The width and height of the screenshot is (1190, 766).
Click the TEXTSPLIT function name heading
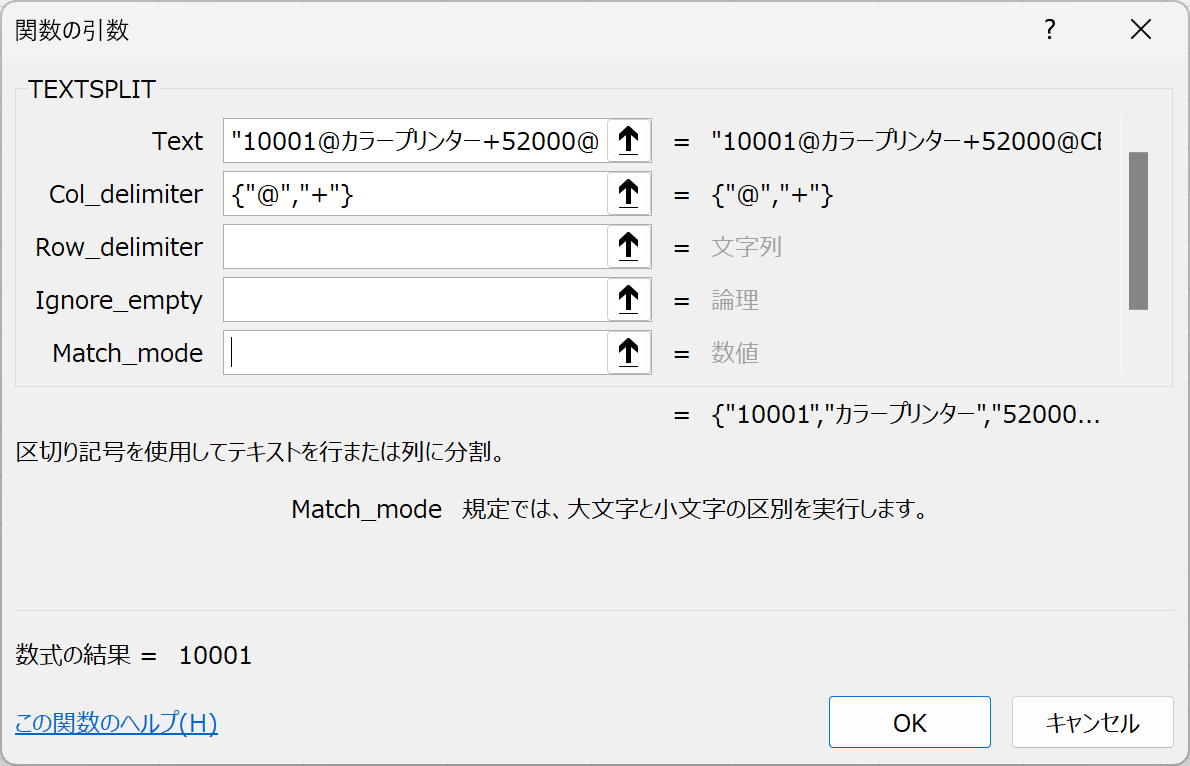[x=92, y=90]
